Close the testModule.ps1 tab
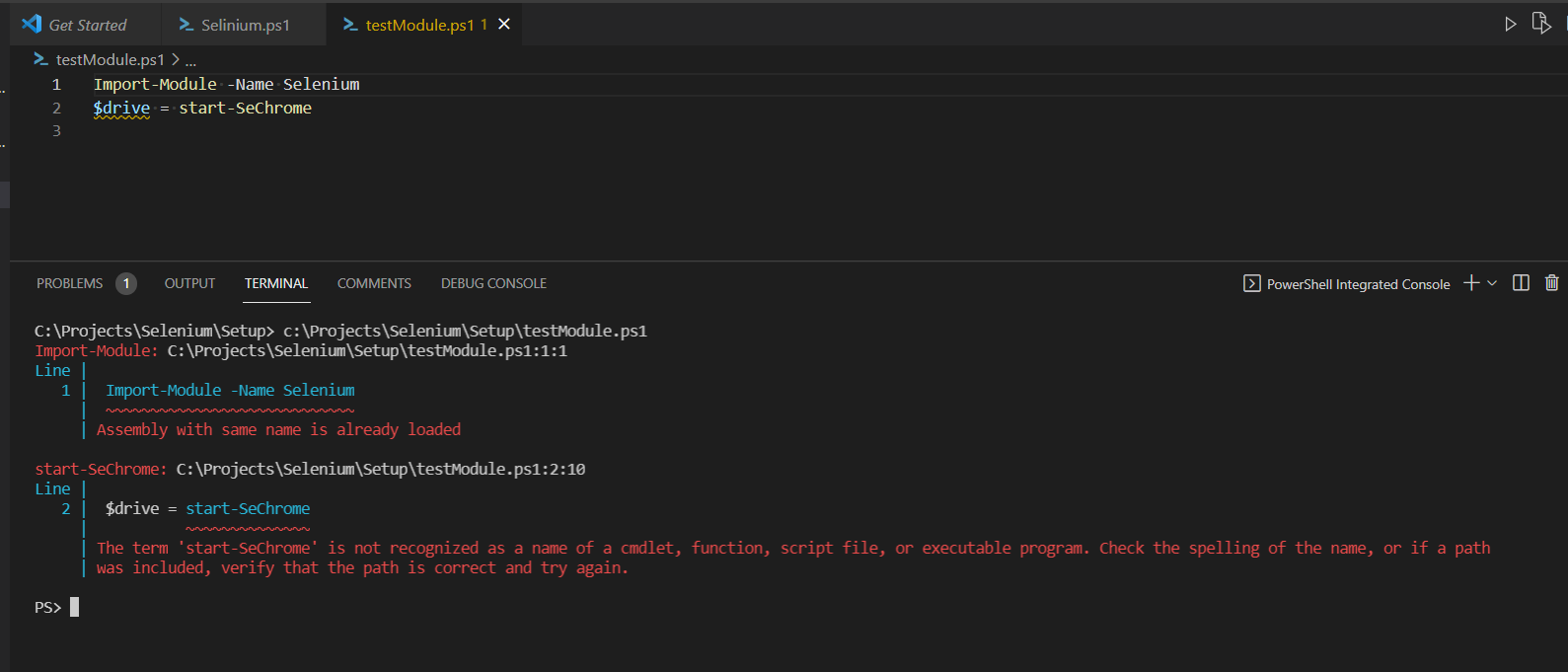 point(504,25)
